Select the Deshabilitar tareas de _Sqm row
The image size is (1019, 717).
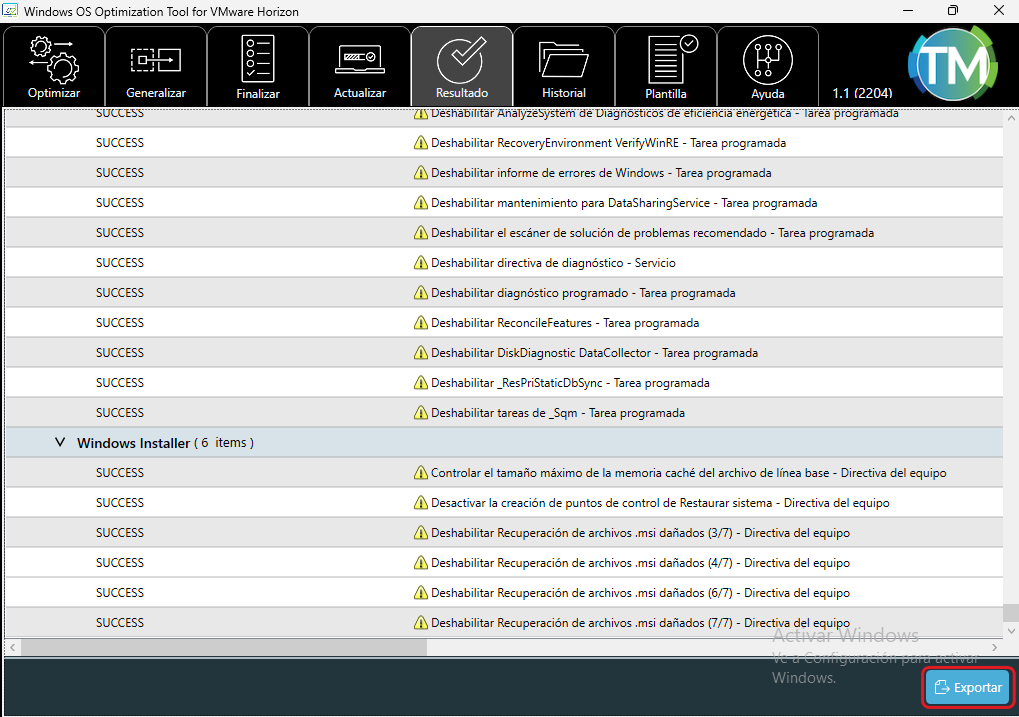pos(557,413)
